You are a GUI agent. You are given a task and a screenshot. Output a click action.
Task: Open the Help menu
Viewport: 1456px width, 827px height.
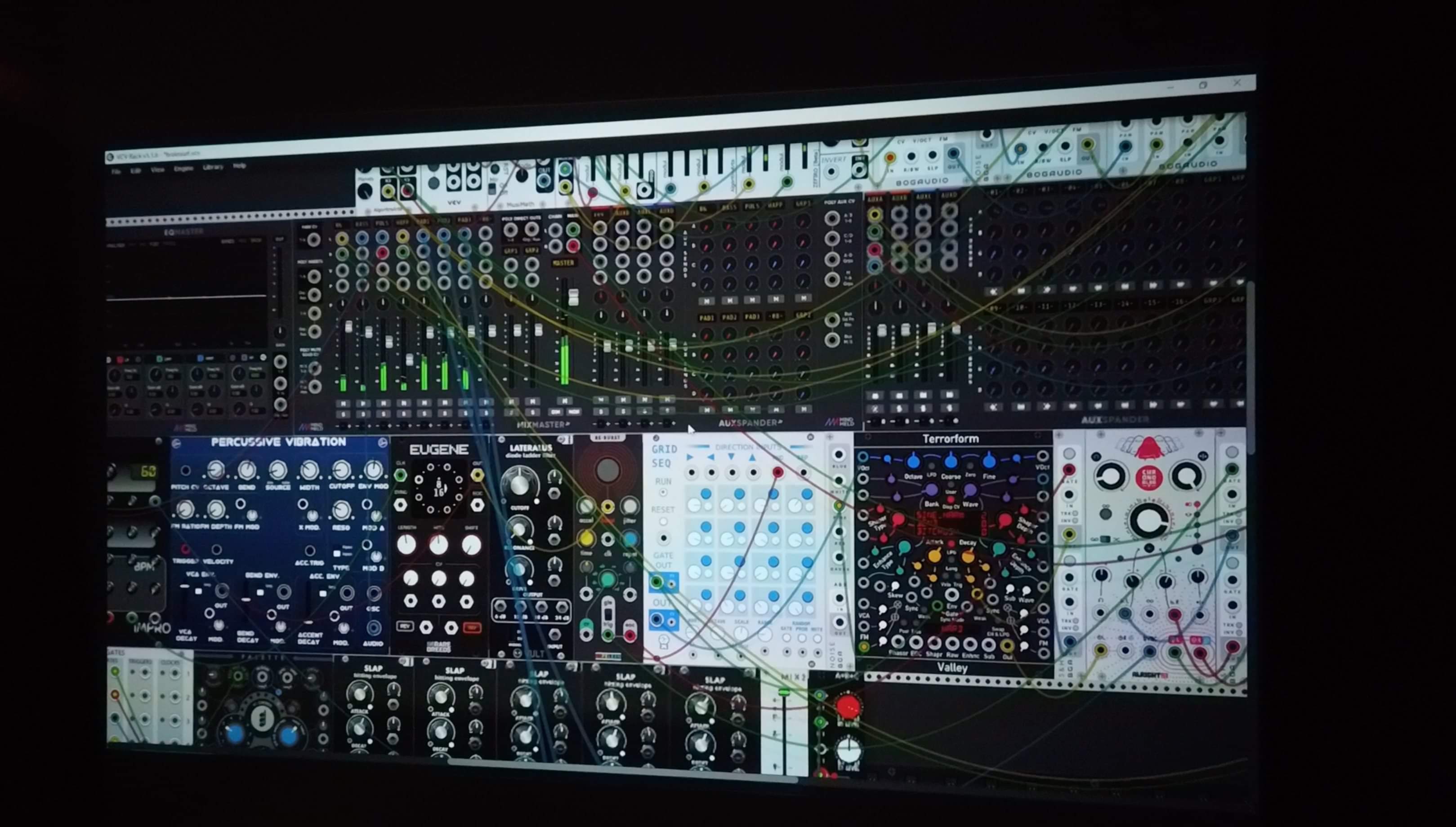coord(240,166)
